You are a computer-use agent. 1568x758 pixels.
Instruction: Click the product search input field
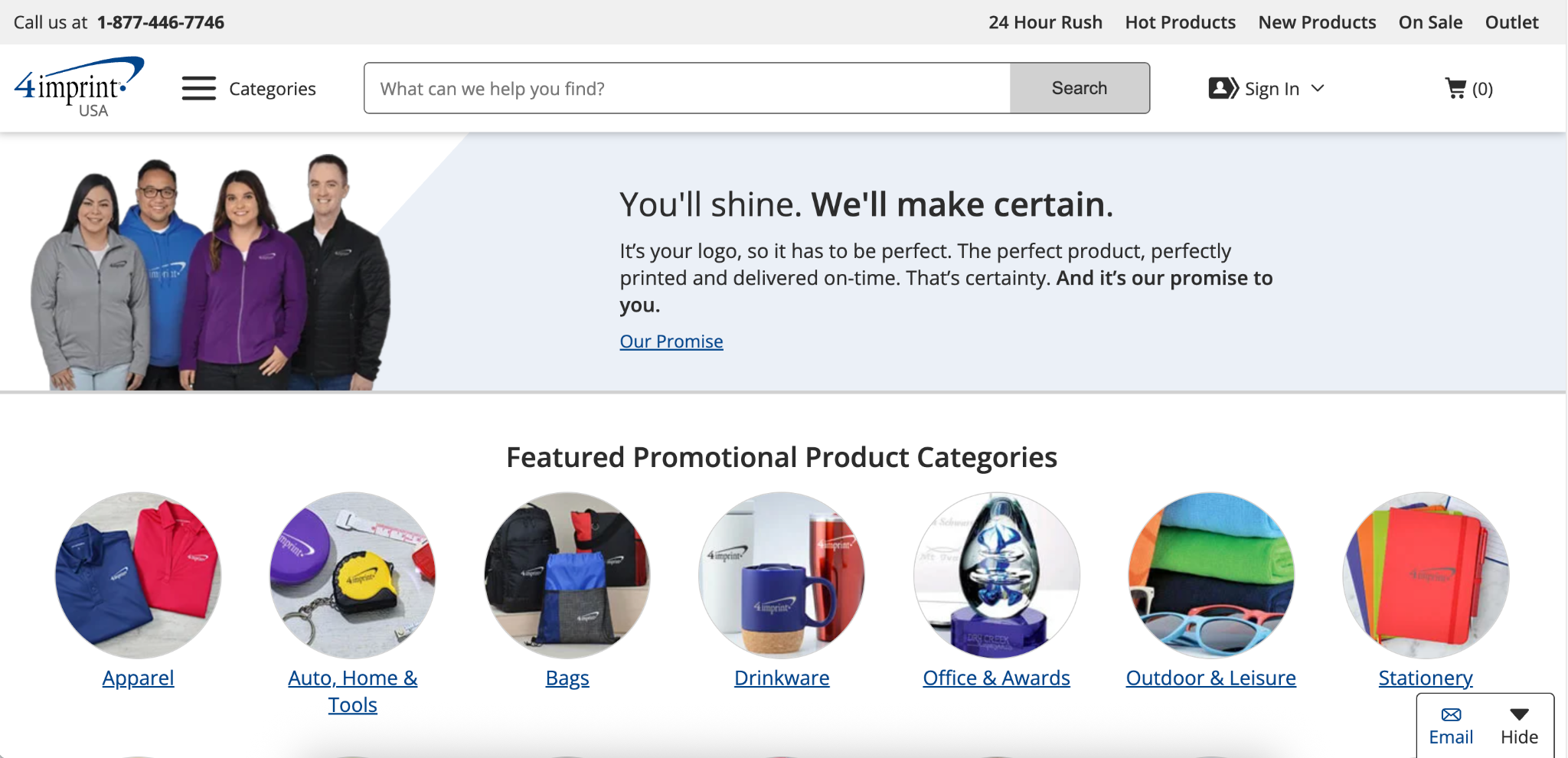coord(687,88)
